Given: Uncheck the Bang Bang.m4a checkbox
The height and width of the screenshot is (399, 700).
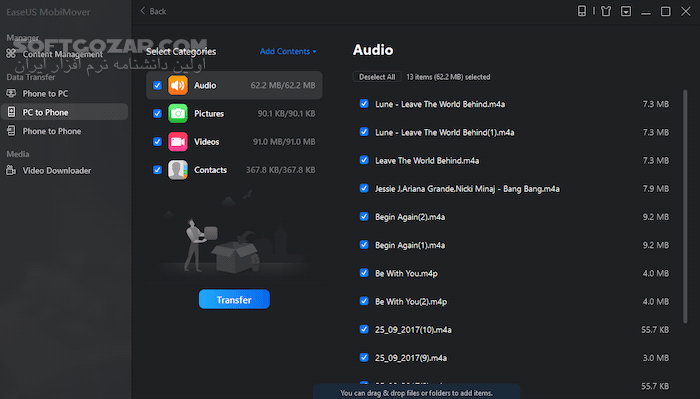Looking at the screenshot, I should tap(364, 188).
